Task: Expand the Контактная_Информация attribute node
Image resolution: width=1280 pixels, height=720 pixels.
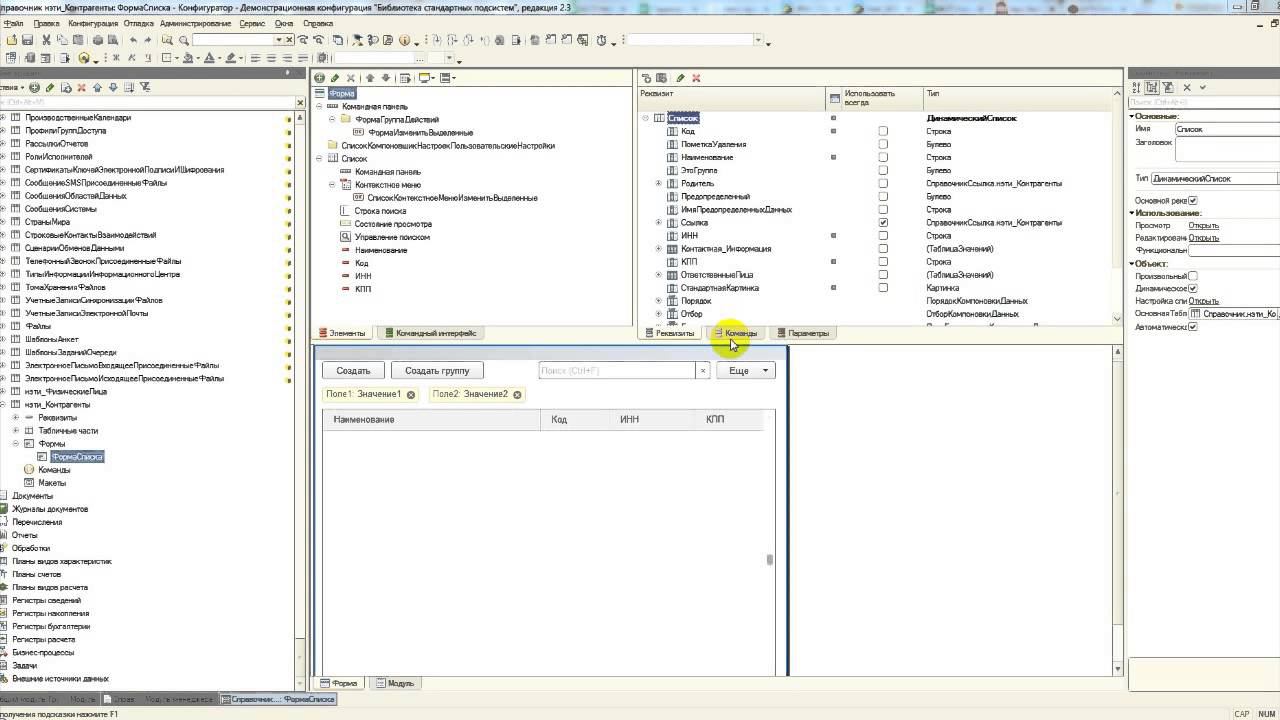Action: click(x=658, y=248)
